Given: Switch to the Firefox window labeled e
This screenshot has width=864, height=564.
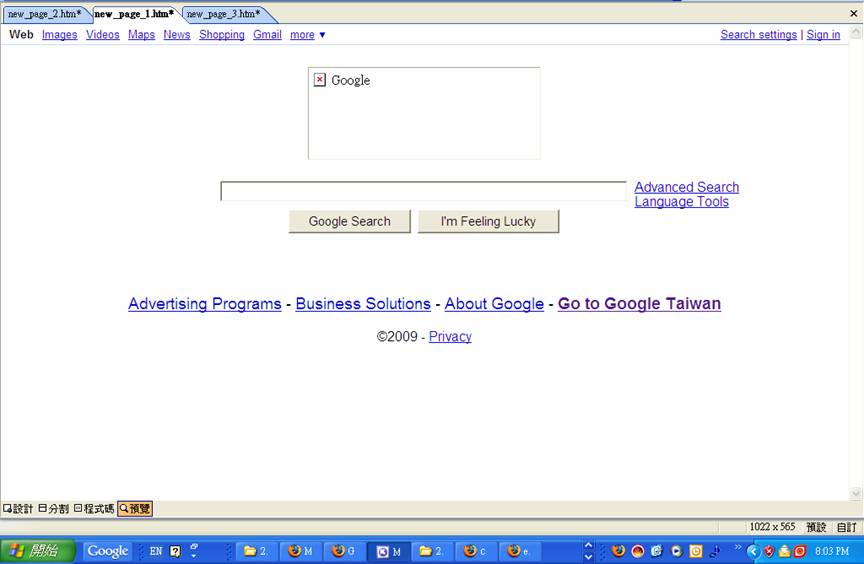Looking at the screenshot, I should tap(519, 551).
